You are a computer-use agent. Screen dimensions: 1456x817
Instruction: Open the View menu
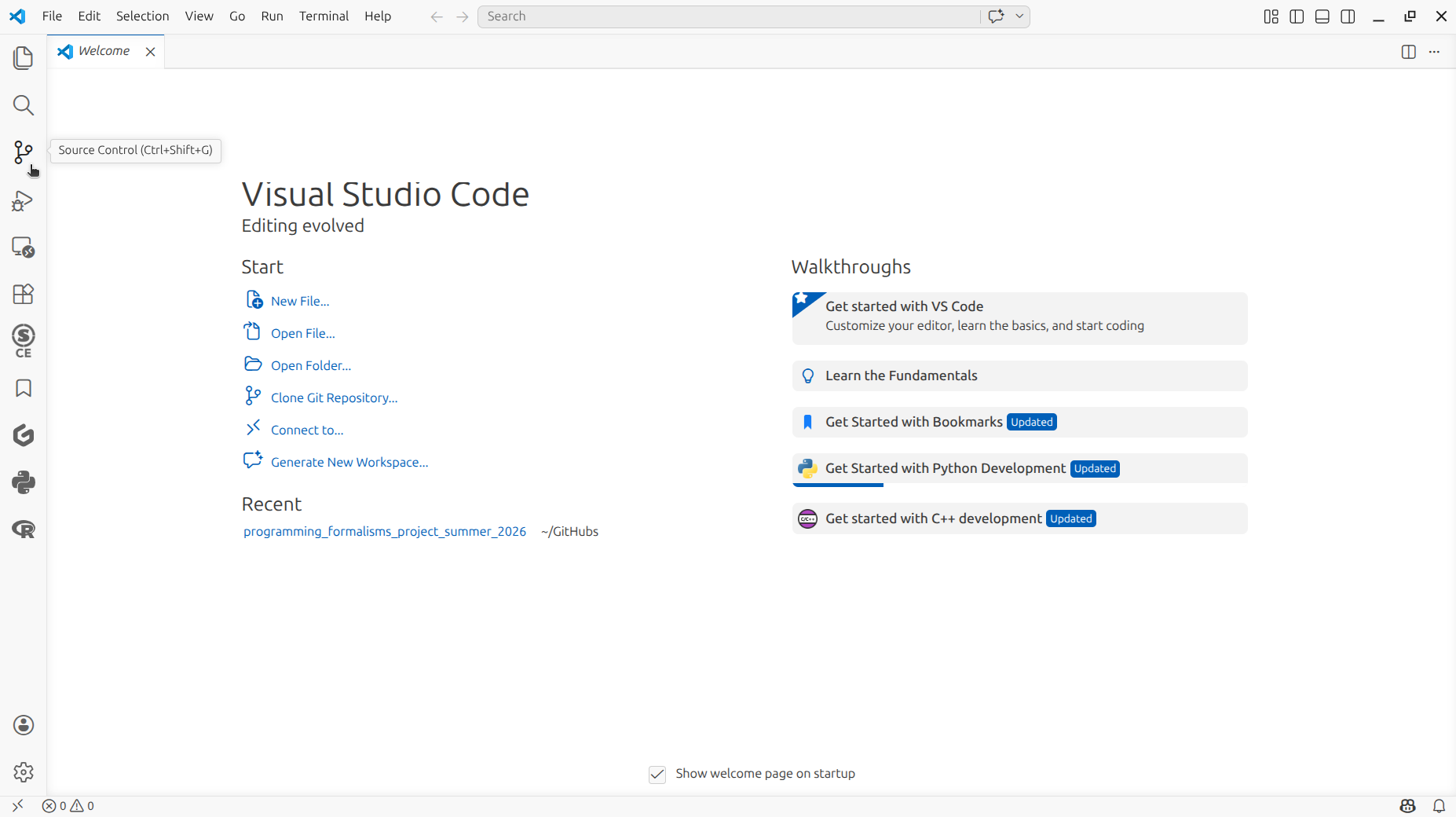click(x=199, y=16)
